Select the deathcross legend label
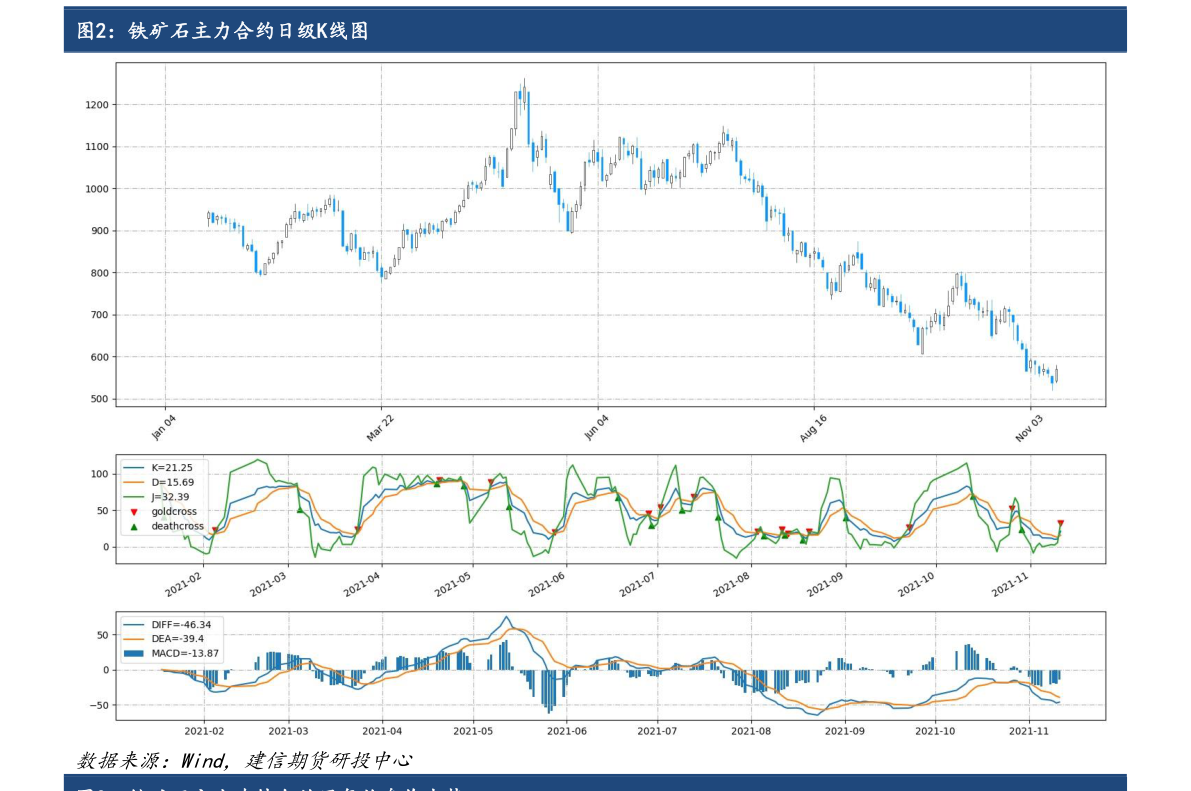 pos(177,526)
